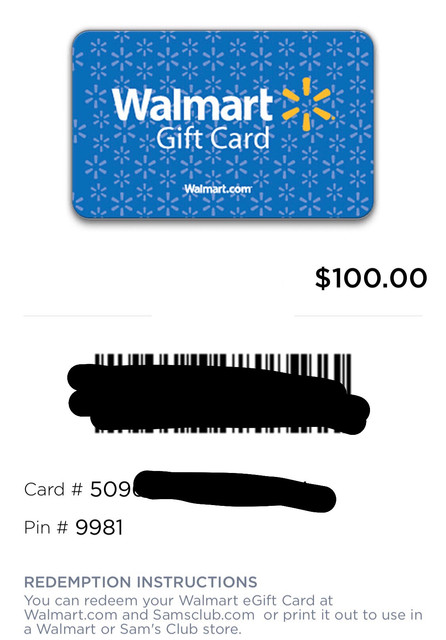
Task: Open Samsclub.com link in redemption instructions
Action: pos(204,615)
